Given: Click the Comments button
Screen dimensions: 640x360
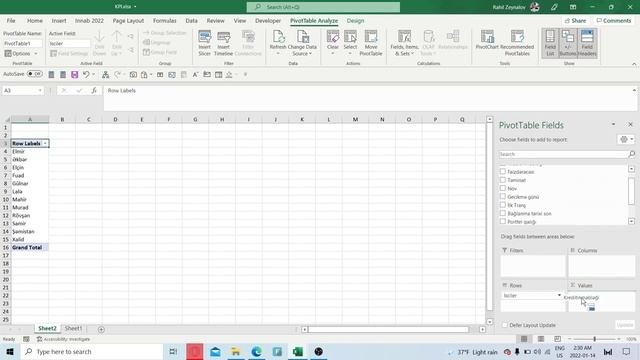Looking at the screenshot, I should (x=613, y=20).
